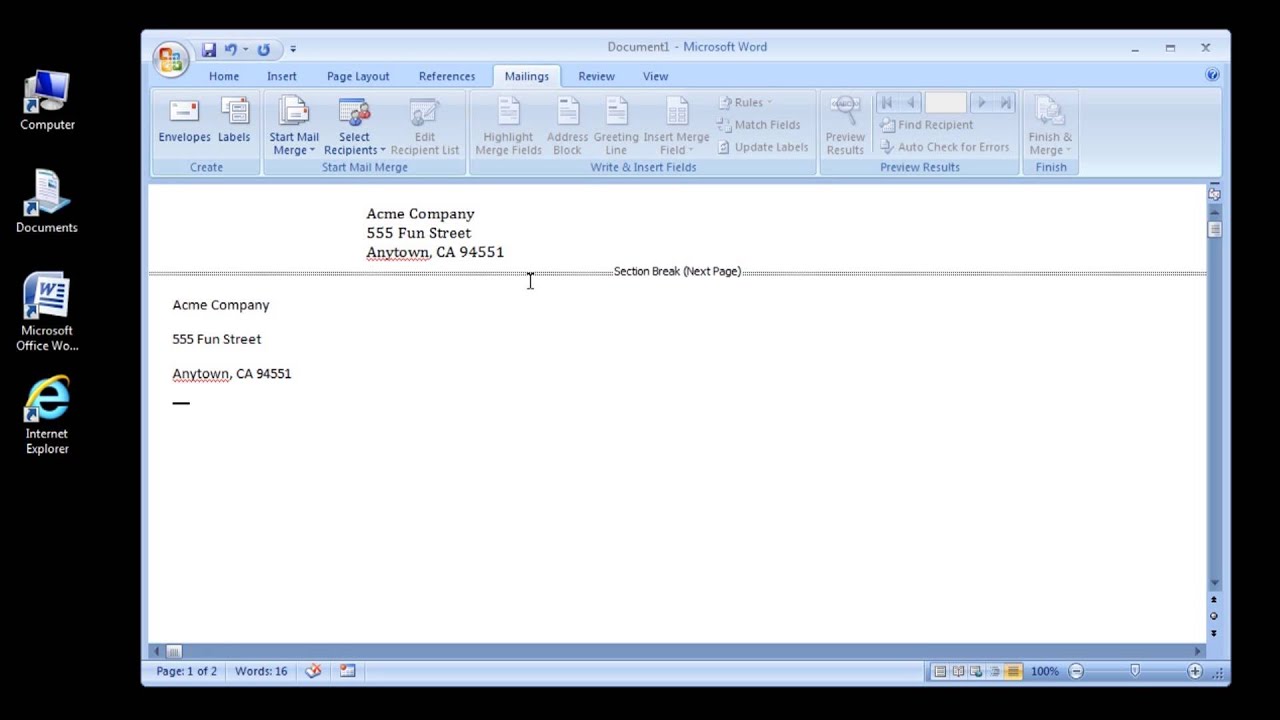Select the Microsoft Office Word desktop shortcut

47,312
